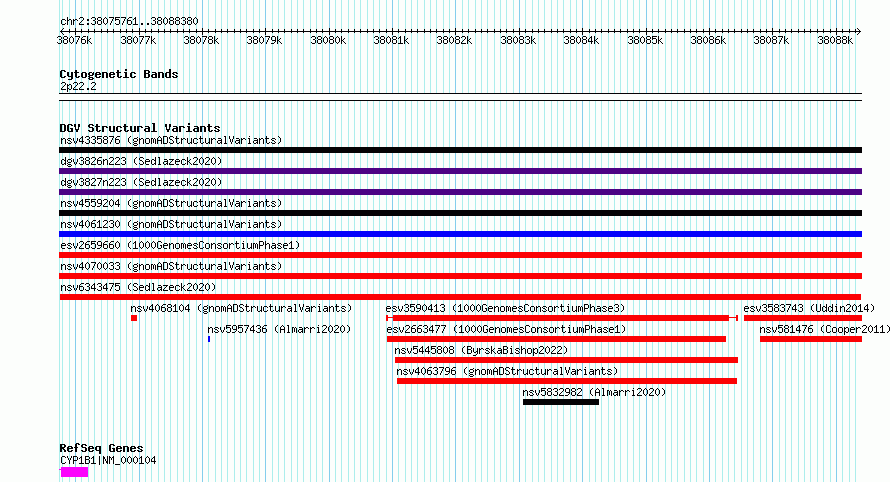This screenshot has height=482, width=890.
Task: Click the 38084k ruler tick label
Action: [581, 41]
